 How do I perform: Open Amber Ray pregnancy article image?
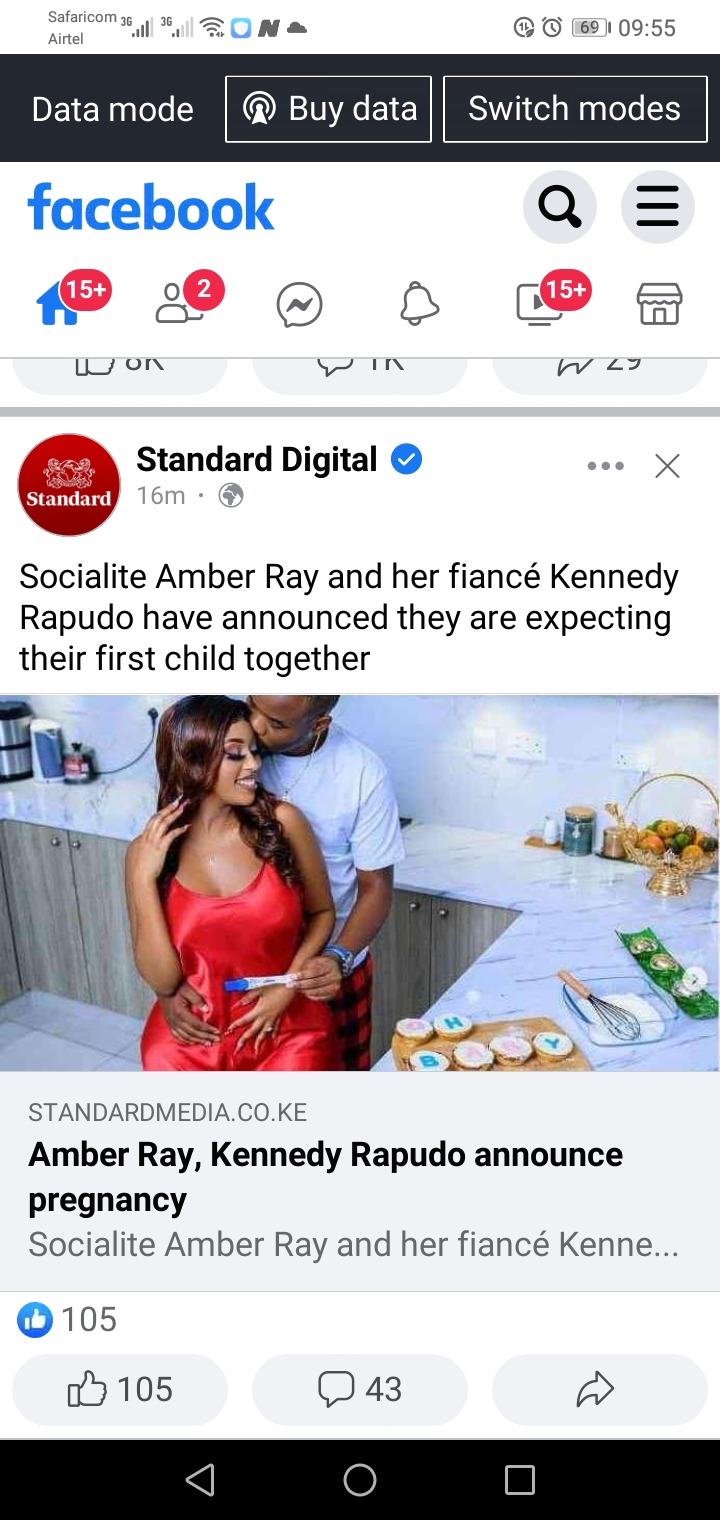click(x=360, y=883)
